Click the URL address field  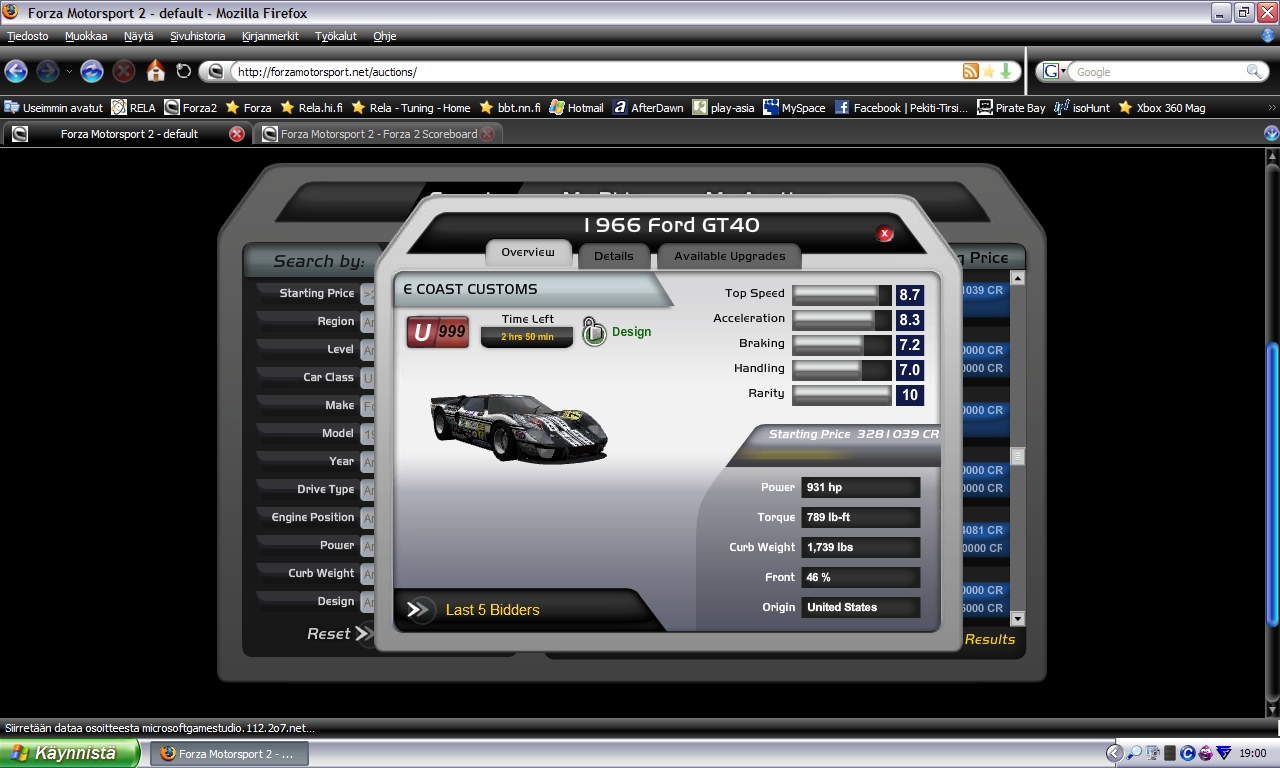(x=590, y=72)
